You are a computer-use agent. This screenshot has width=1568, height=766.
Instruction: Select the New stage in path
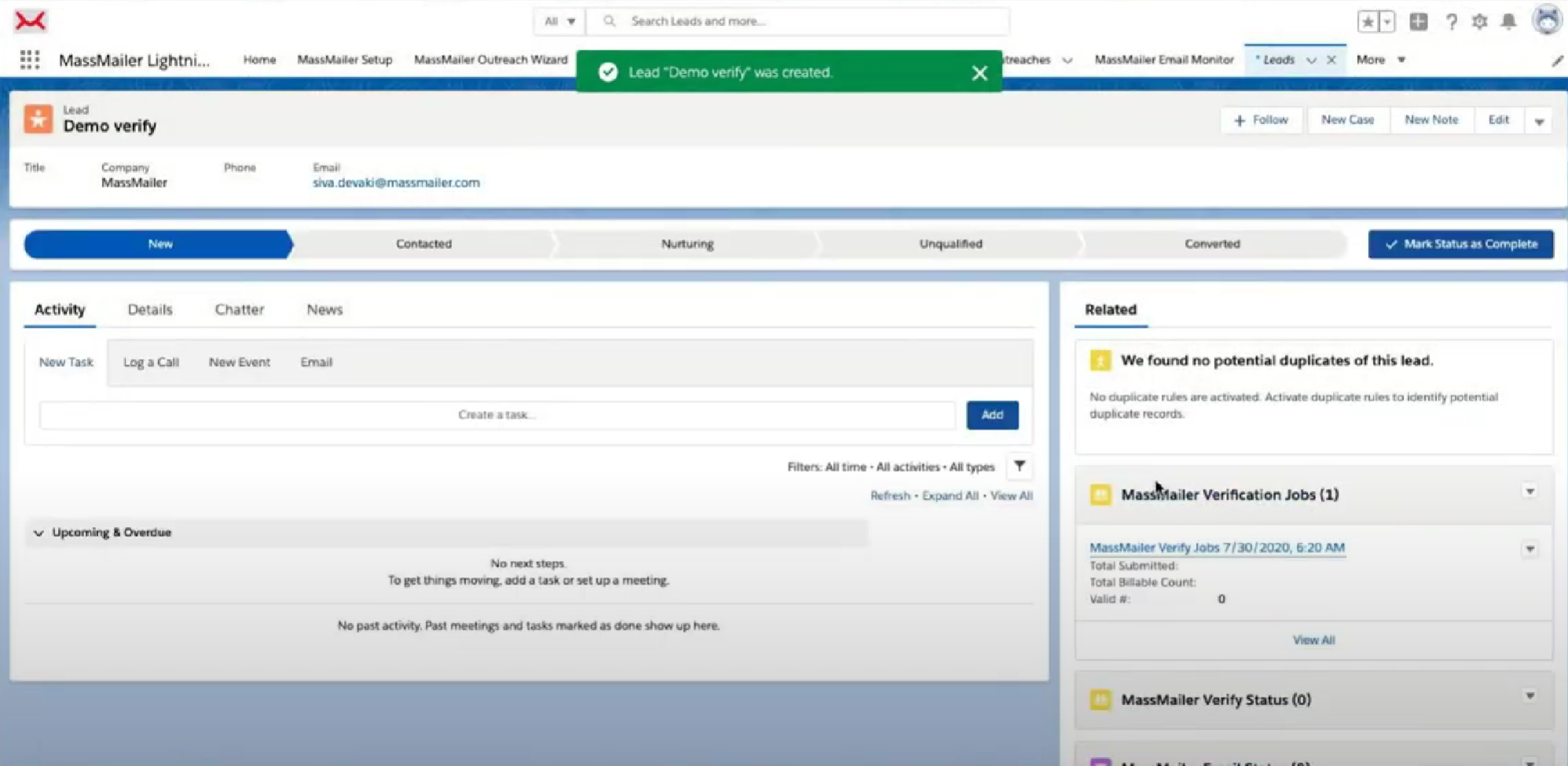click(159, 244)
